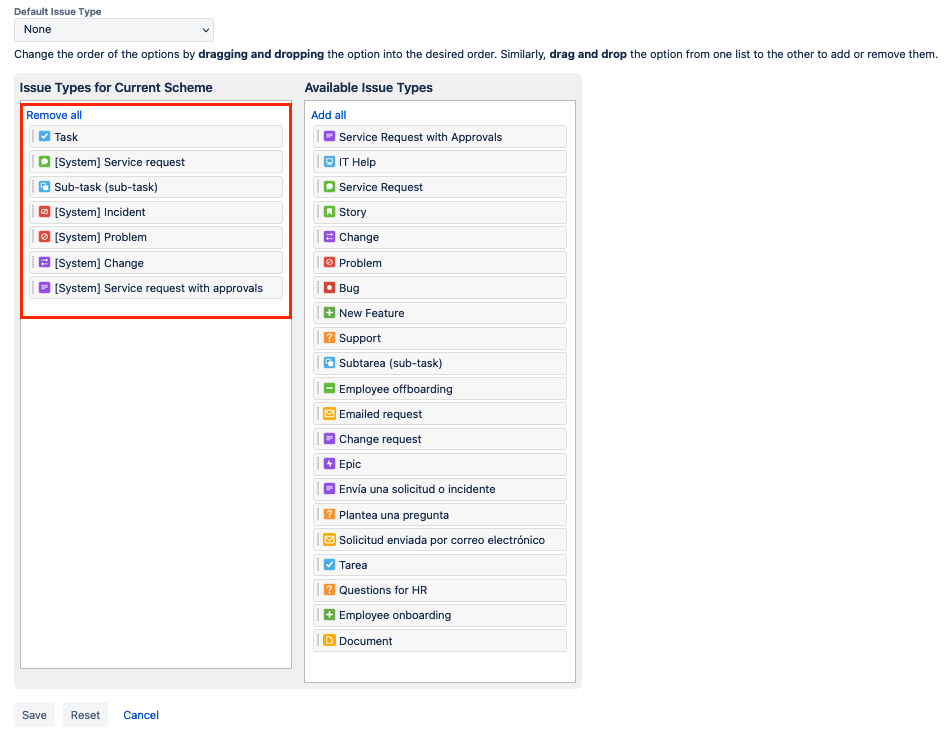Click the purple icon of [System] Change

(x=44, y=262)
